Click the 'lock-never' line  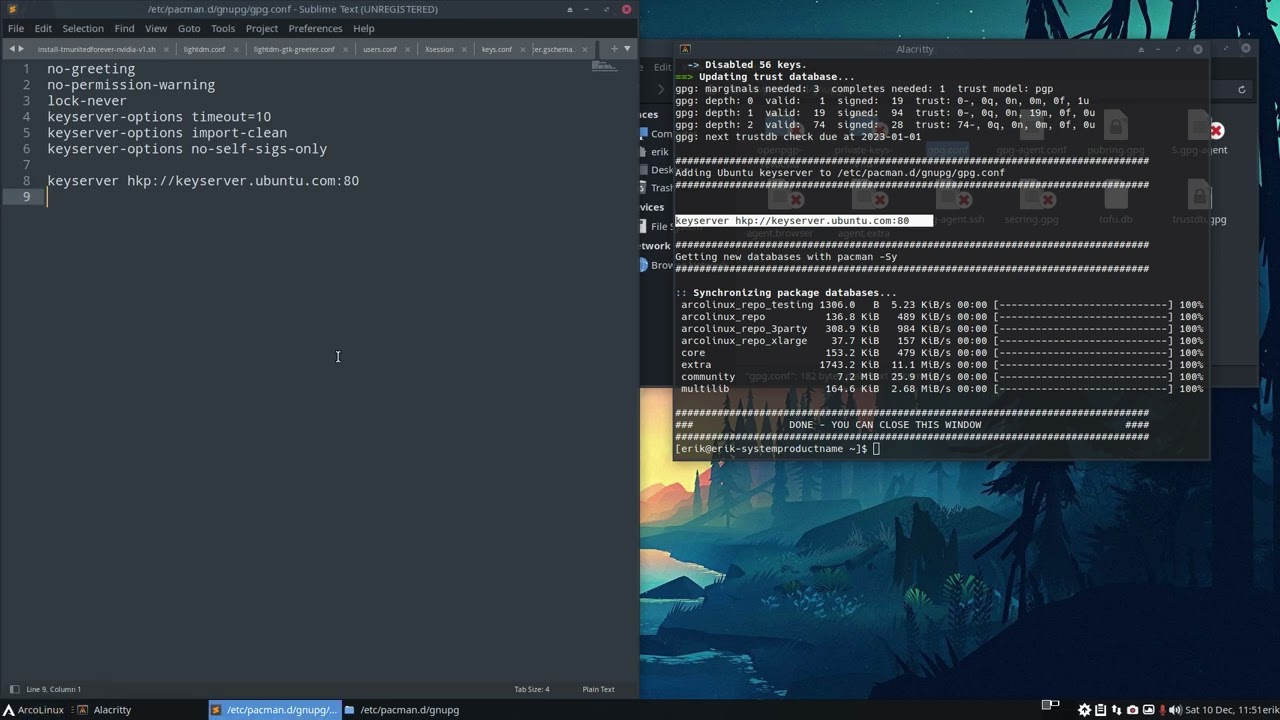click(87, 101)
